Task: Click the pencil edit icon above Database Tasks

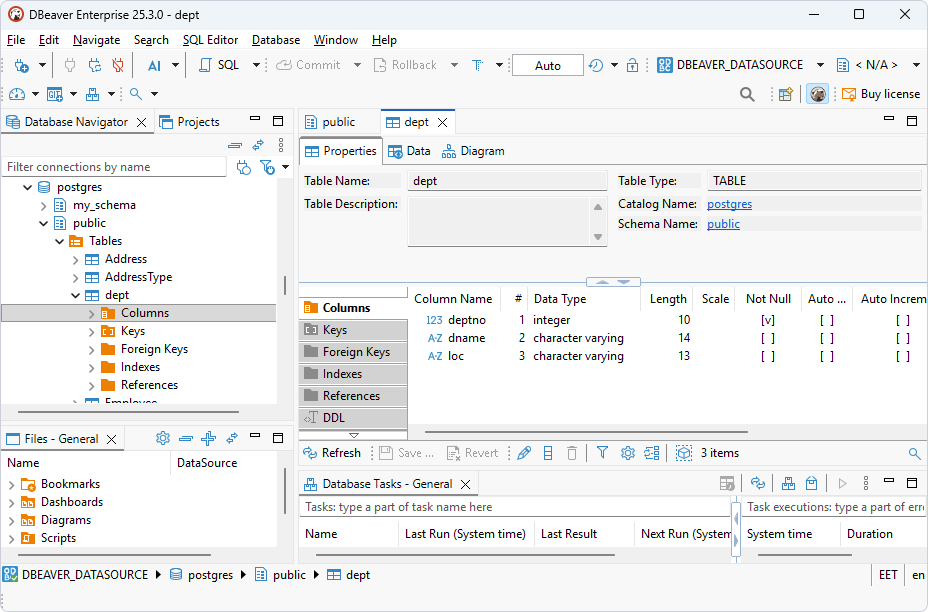Action: pyautogui.click(x=524, y=453)
